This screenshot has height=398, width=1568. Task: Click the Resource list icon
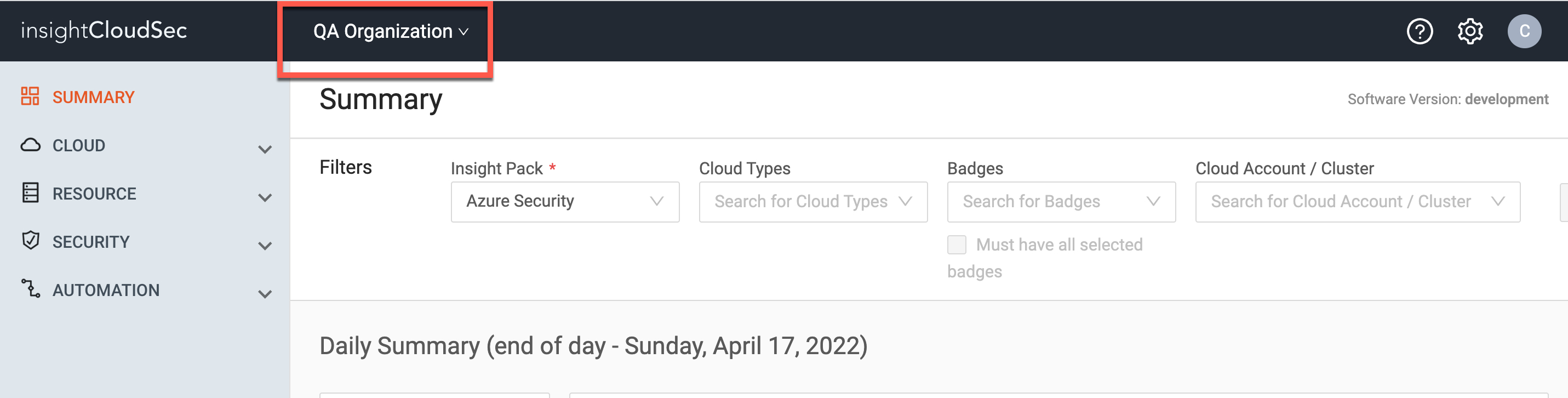point(31,192)
